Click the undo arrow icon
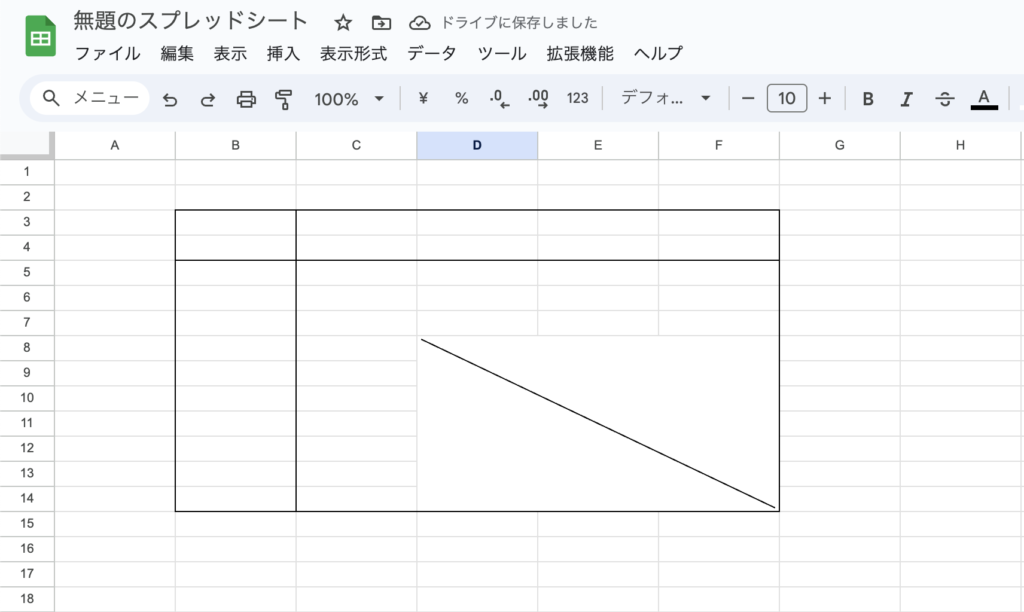This screenshot has height=612, width=1024. pyautogui.click(x=170, y=99)
